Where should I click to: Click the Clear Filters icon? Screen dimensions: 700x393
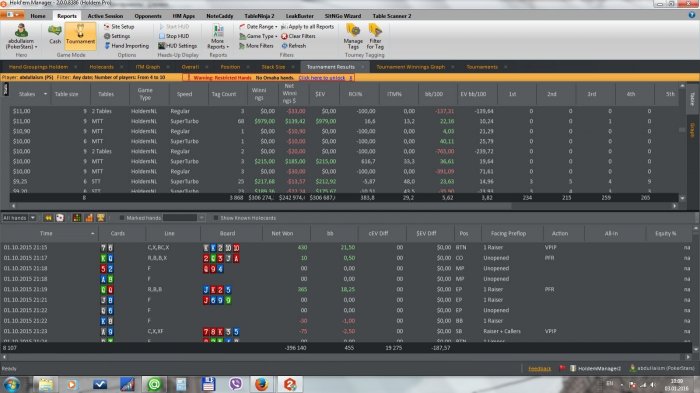coord(284,36)
